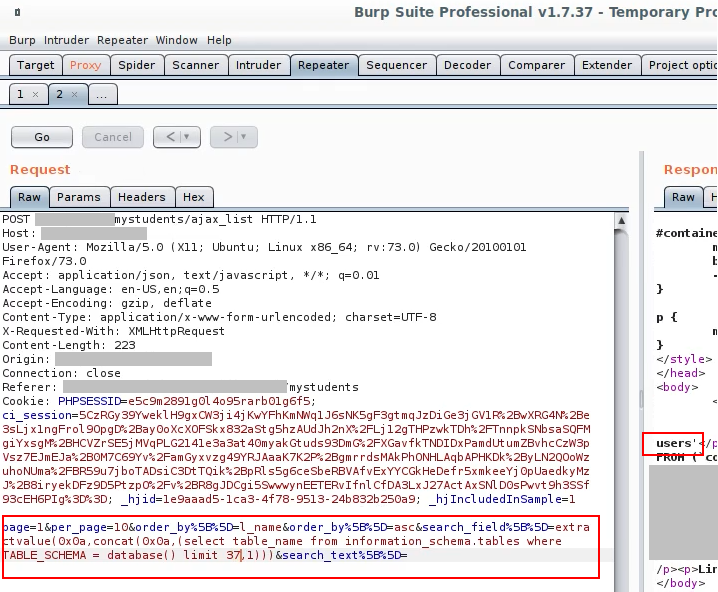Screen dimensions: 718x592
Task: Switch to the Intruder tool tab
Action: (258, 65)
